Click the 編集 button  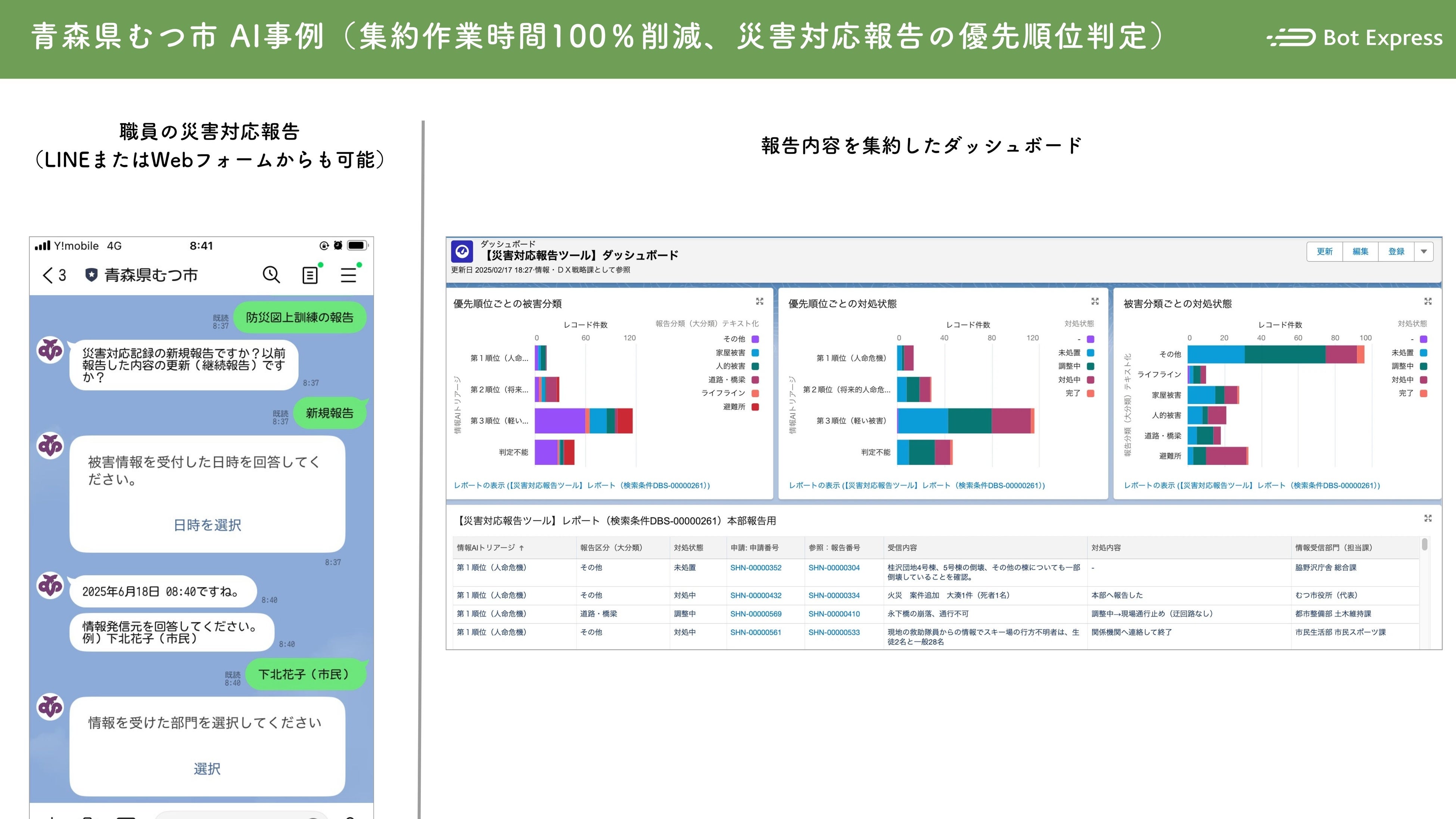tap(1360, 252)
